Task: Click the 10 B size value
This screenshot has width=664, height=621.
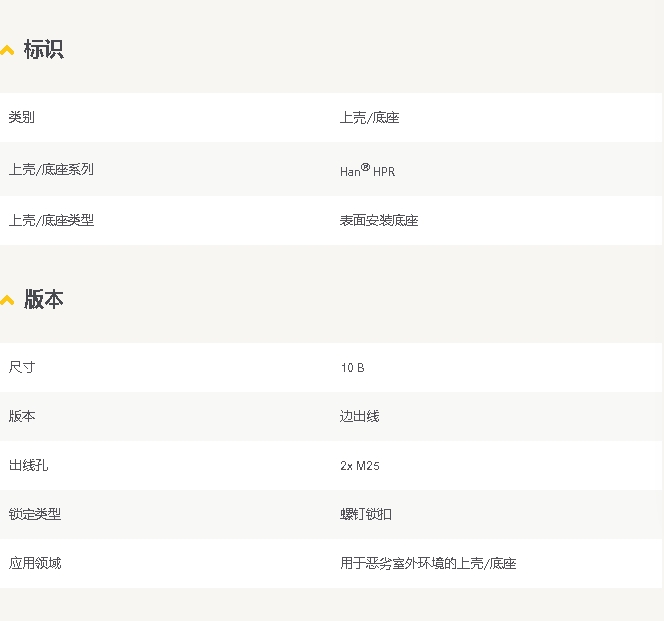Action: point(352,368)
